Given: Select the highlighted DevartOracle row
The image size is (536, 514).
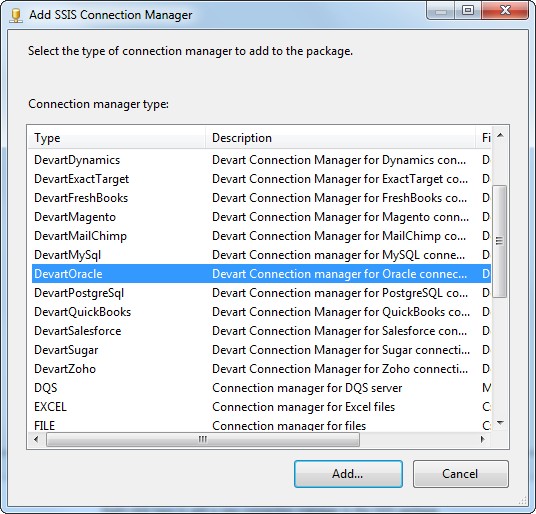Looking at the screenshot, I should pos(262,274).
